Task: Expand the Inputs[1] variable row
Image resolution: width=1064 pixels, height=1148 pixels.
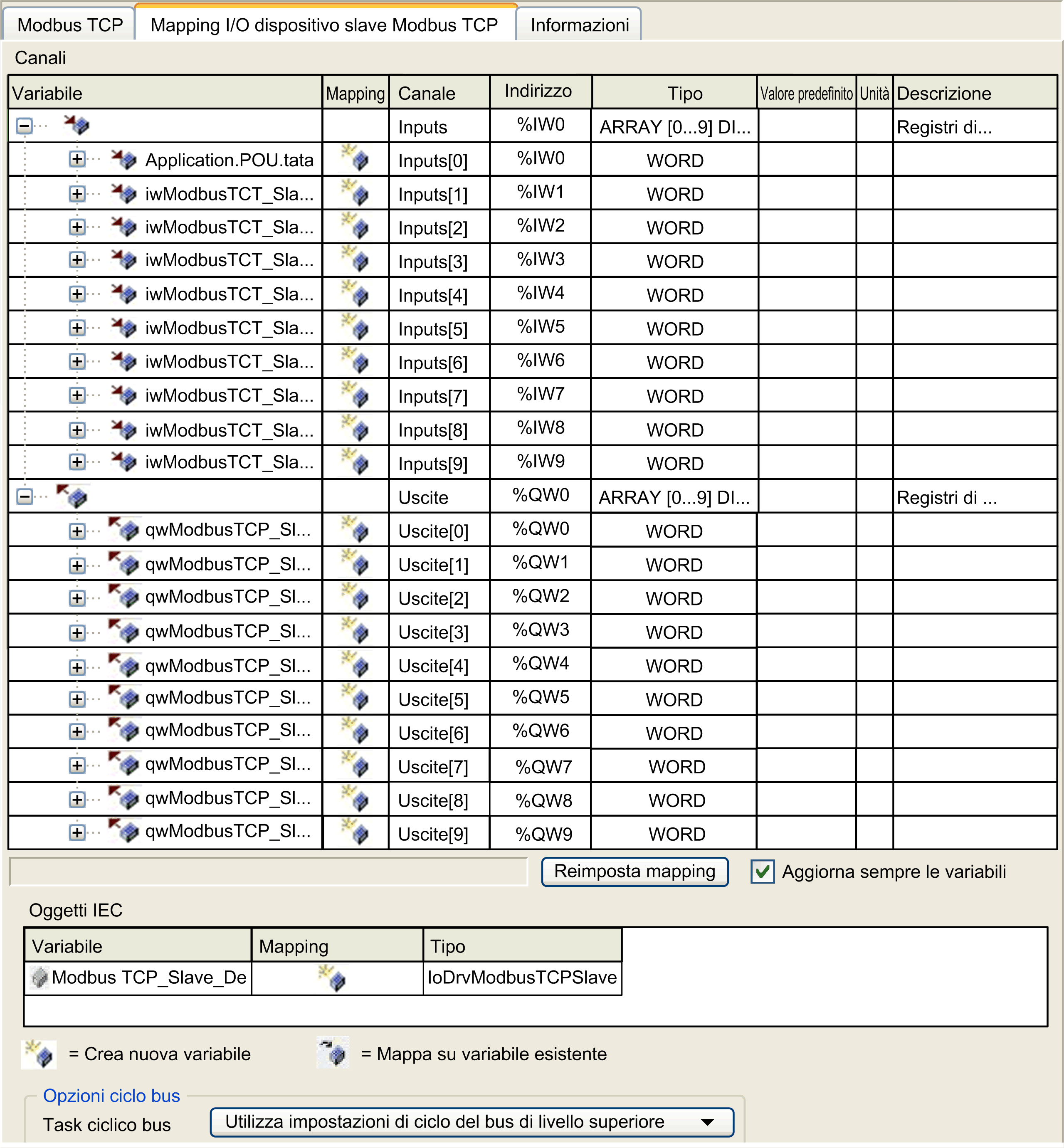Action: click(x=77, y=193)
